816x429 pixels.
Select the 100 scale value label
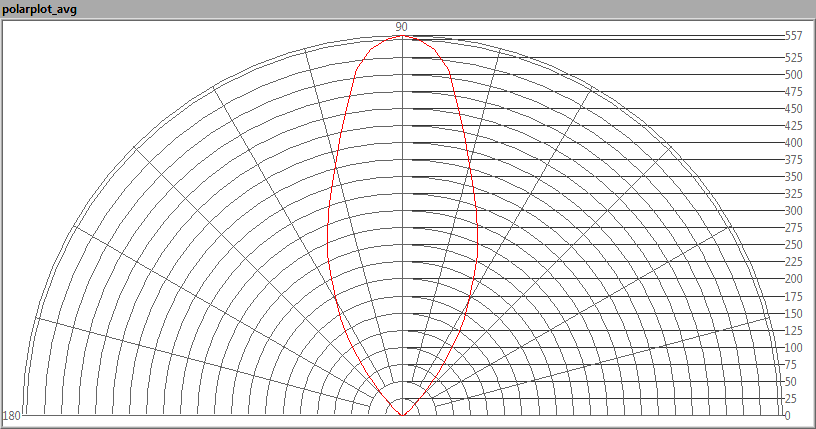(793, 347)
